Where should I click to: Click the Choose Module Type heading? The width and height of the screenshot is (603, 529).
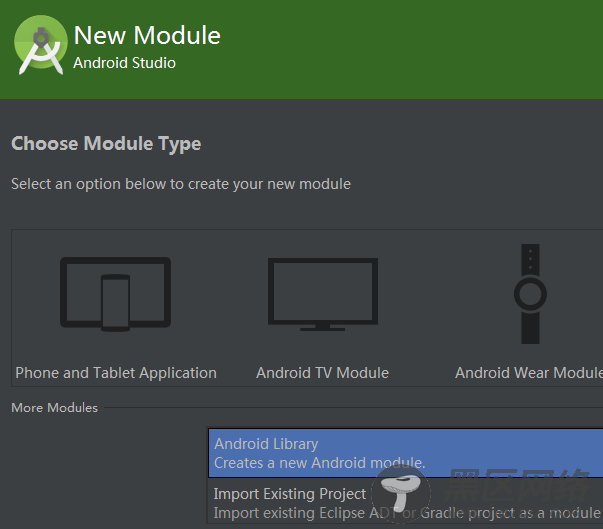[106, 144]
